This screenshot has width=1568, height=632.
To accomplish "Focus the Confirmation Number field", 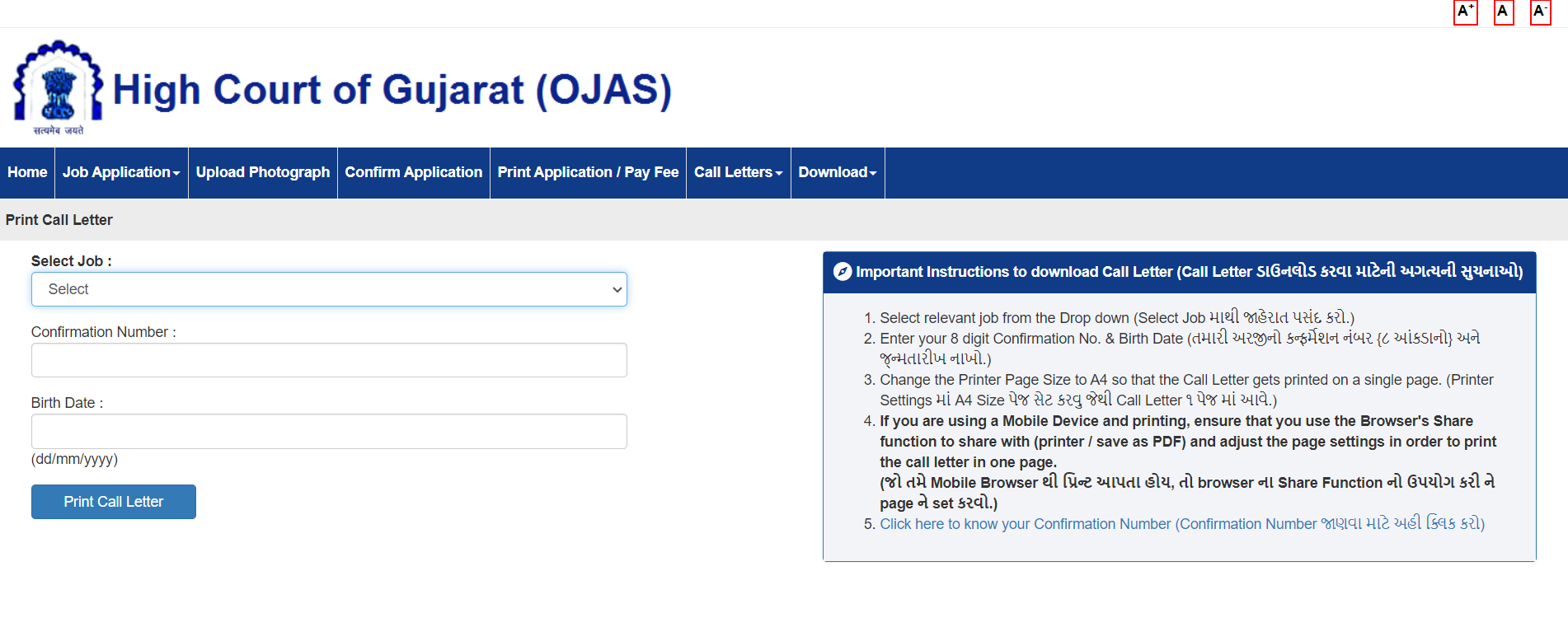I will [329, 360].
